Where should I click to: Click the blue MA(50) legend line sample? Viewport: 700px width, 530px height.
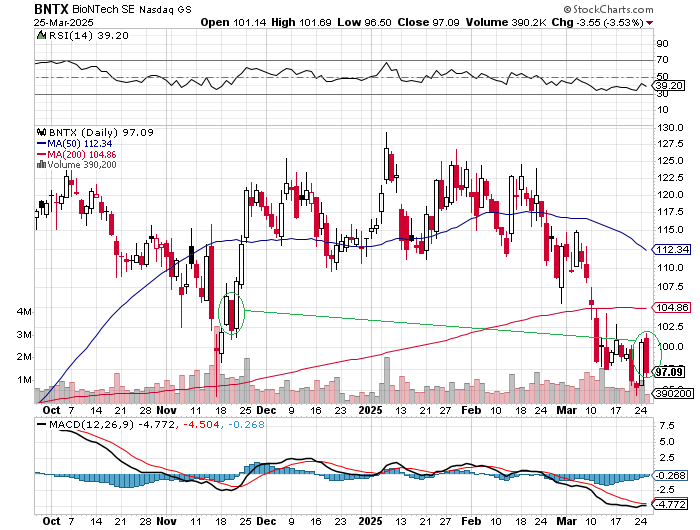pyautogui.click(x=42, y=143)
